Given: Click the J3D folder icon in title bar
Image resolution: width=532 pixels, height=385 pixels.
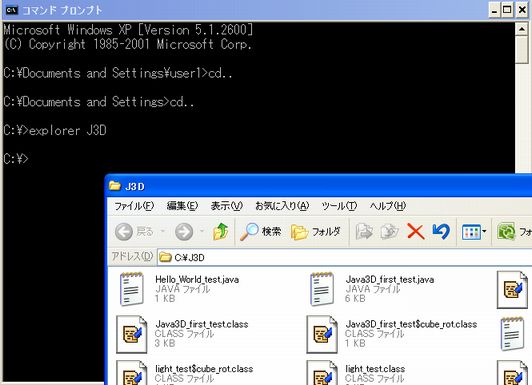Looking at the screenshot, I should coord(115,186).
